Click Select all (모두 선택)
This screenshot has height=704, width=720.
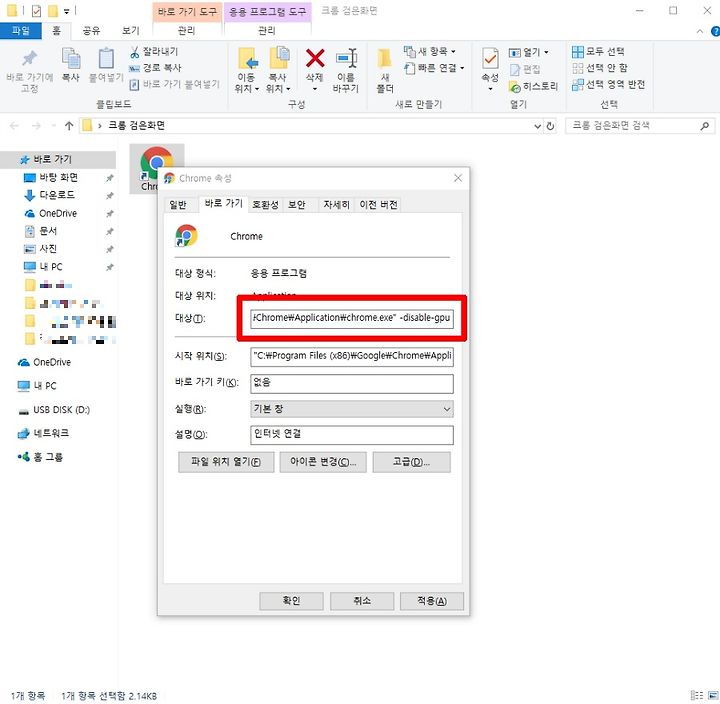598,51
